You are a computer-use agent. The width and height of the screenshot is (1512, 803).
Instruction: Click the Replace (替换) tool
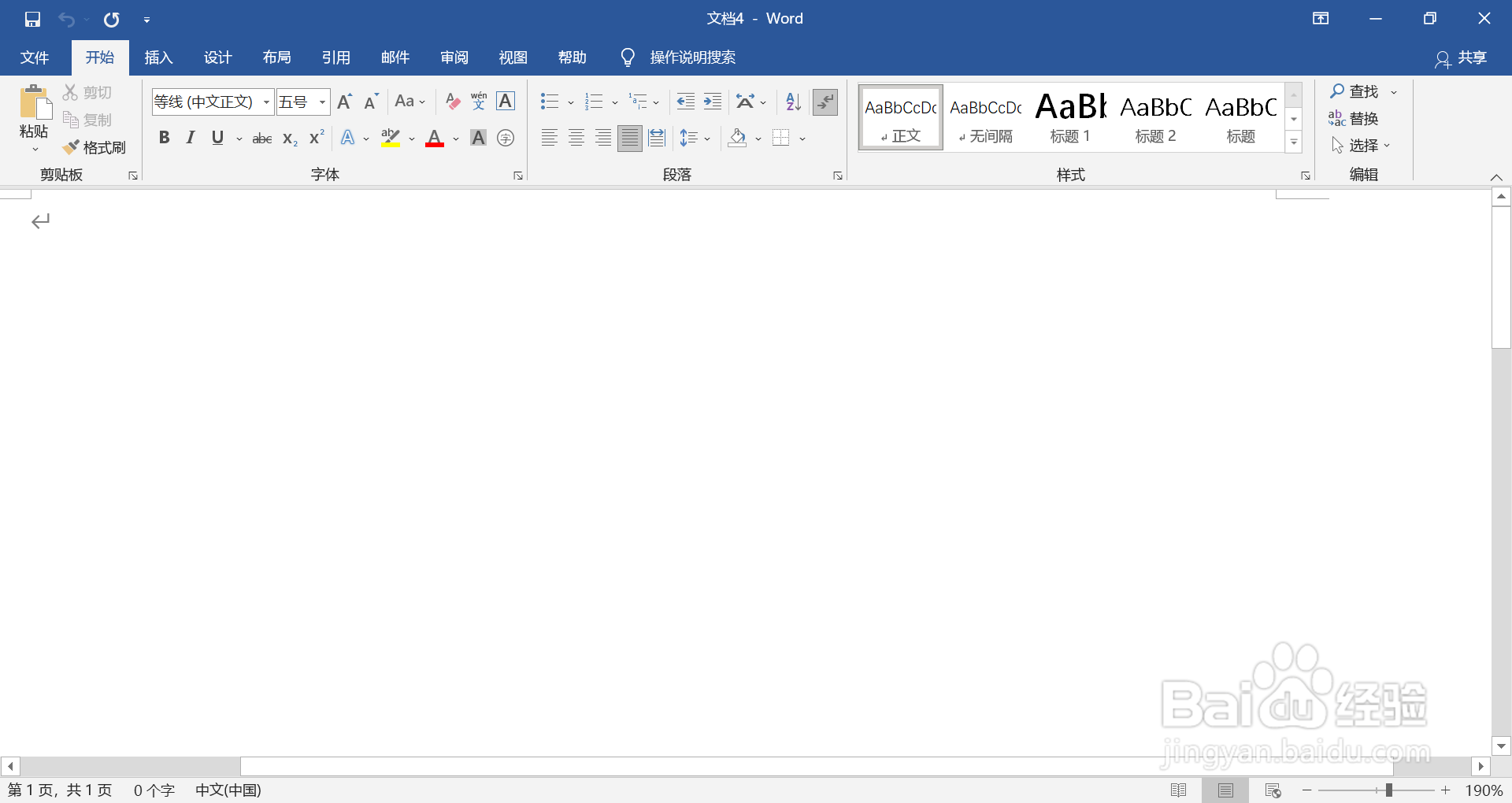point(1353,118)
